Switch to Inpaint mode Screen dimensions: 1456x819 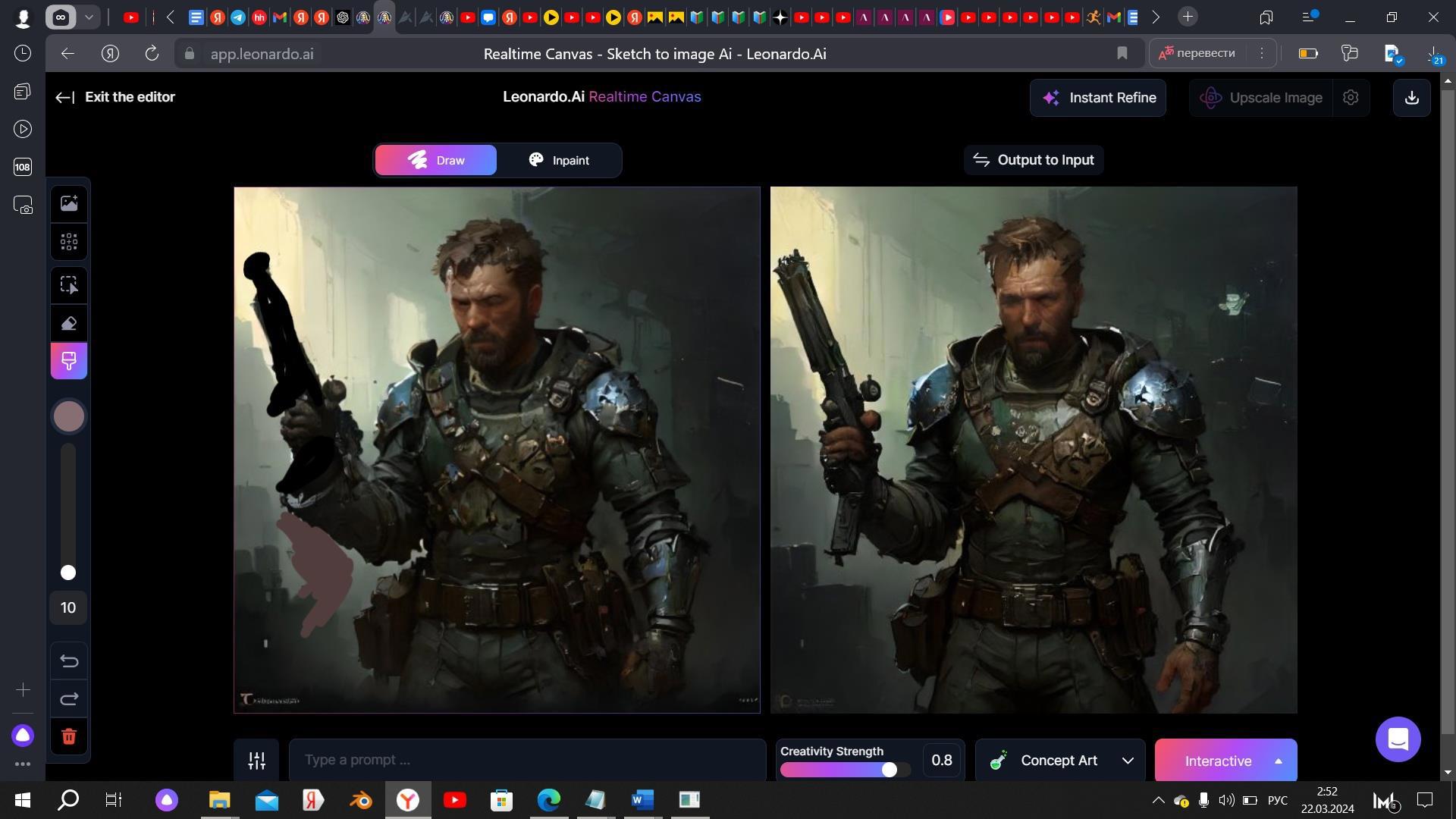click(559, 161)
